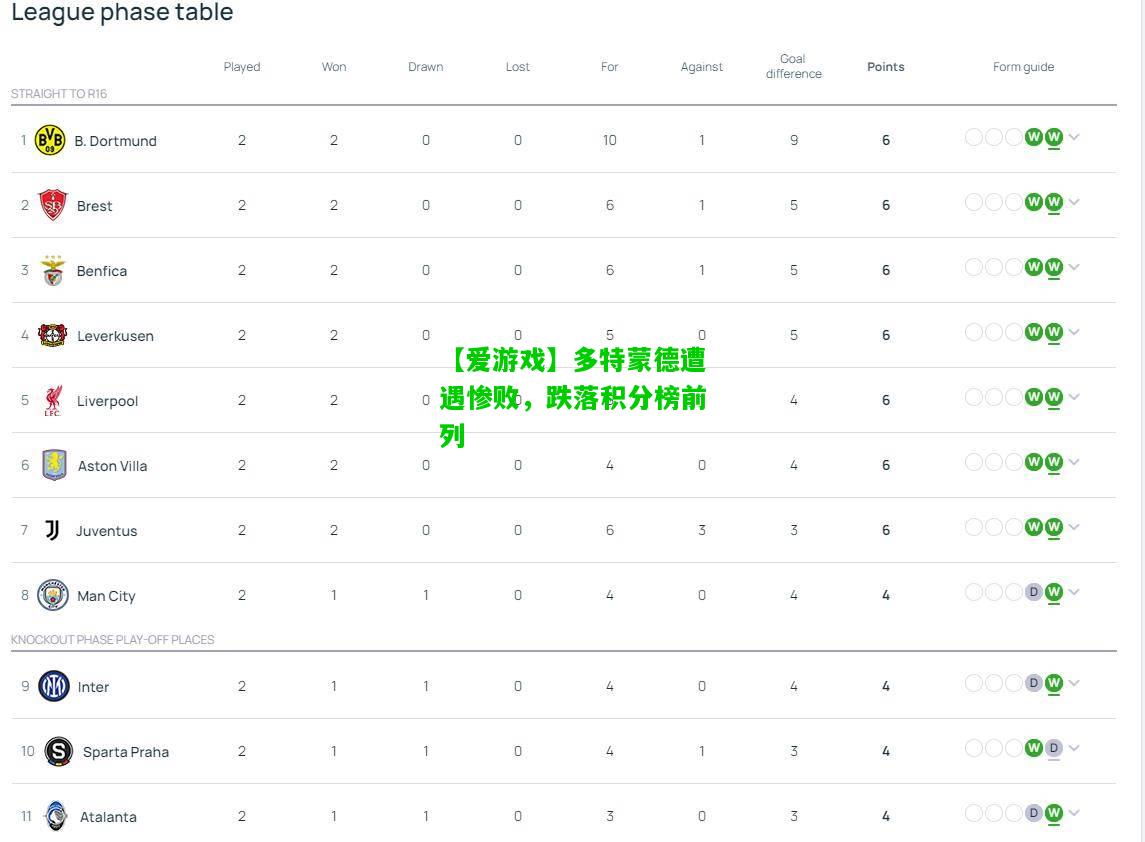Screen dimensions: 1145x842
Task: Expand B. Dortmund's form guide chevron
Action: coord(1074,137)
